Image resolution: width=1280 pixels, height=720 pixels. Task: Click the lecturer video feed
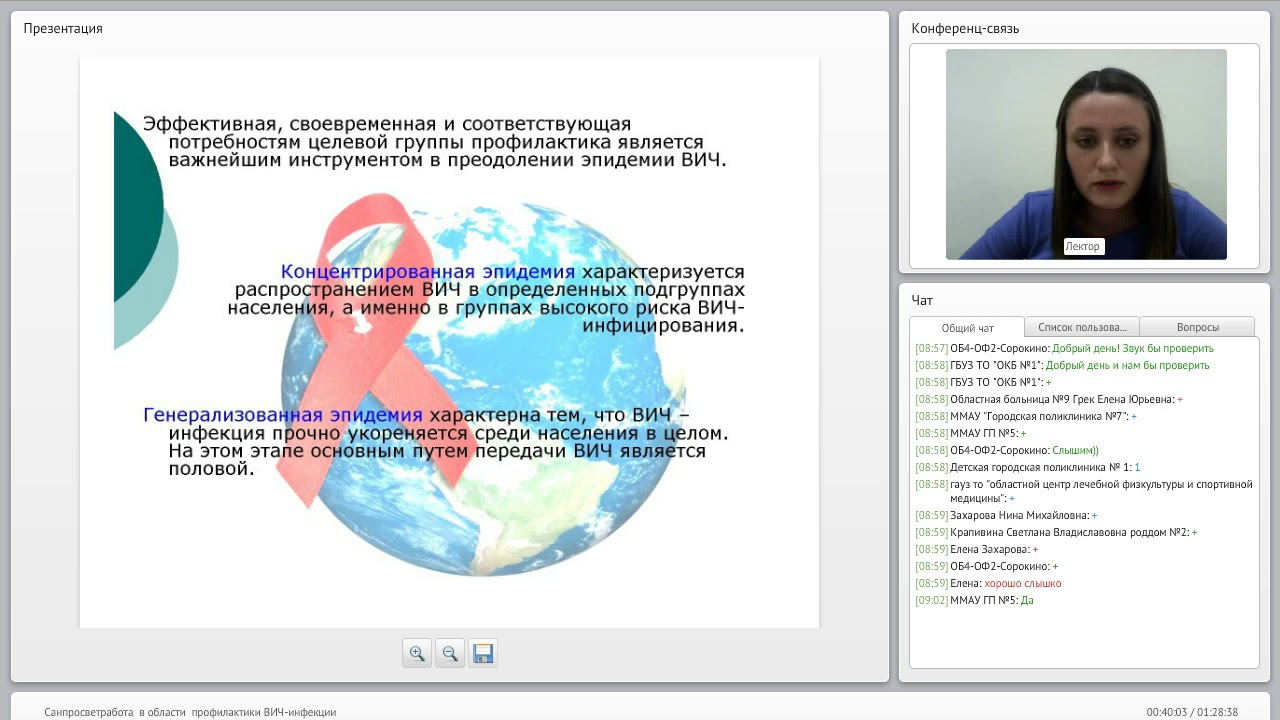(x=1086, y=154)
